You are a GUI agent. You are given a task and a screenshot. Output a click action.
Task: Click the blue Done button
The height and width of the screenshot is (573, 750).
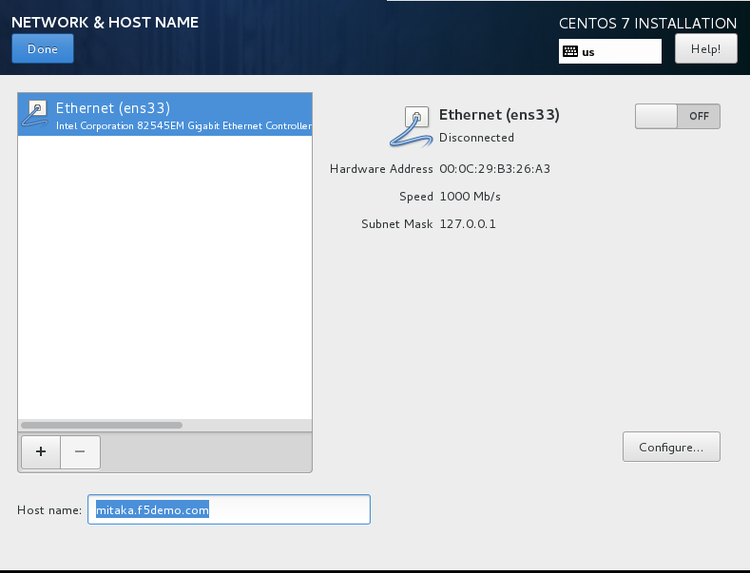[43, 48]
